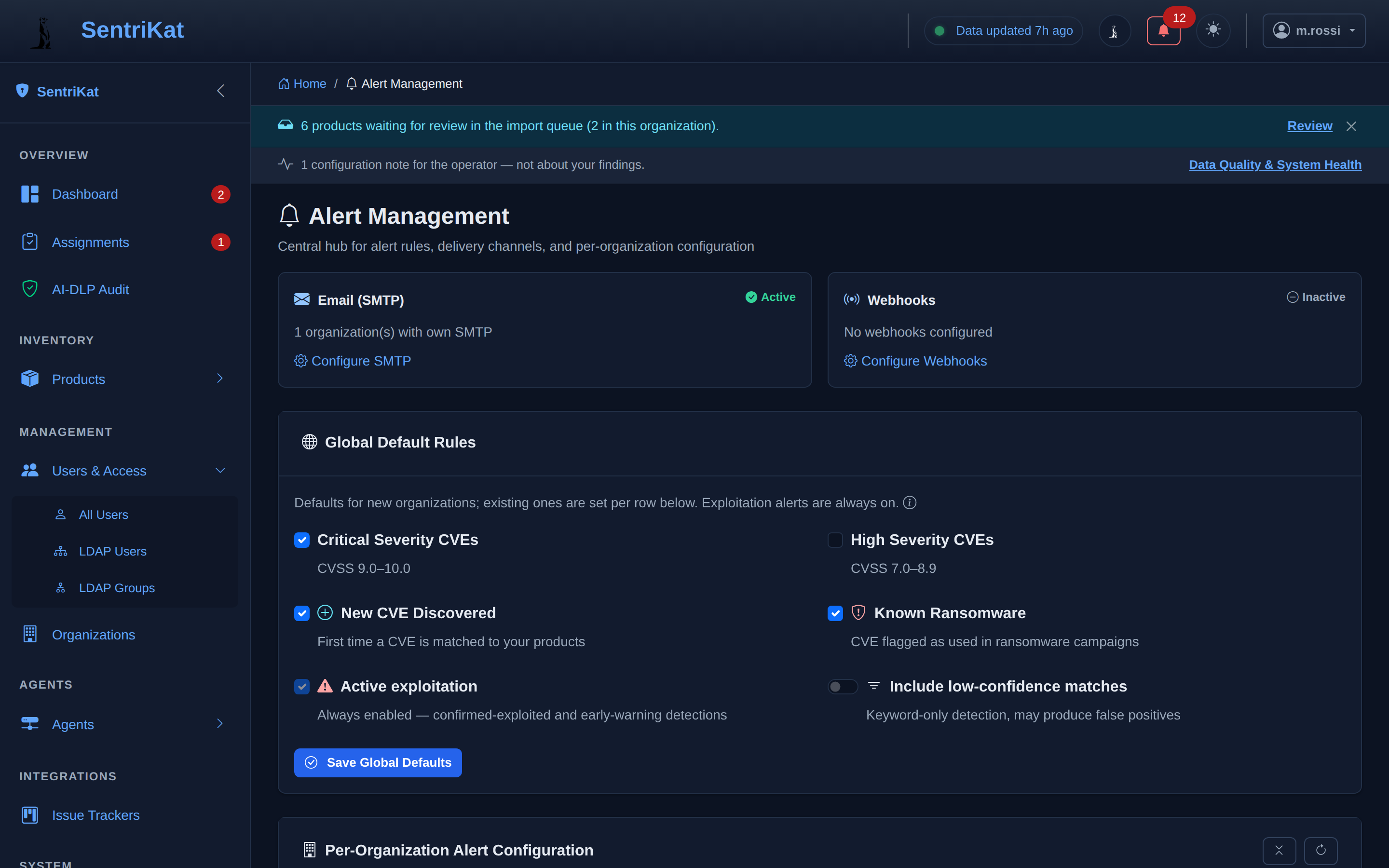
Task: Click the Active exploitation warning triangle icon
Action: click(x=325, y=685)
